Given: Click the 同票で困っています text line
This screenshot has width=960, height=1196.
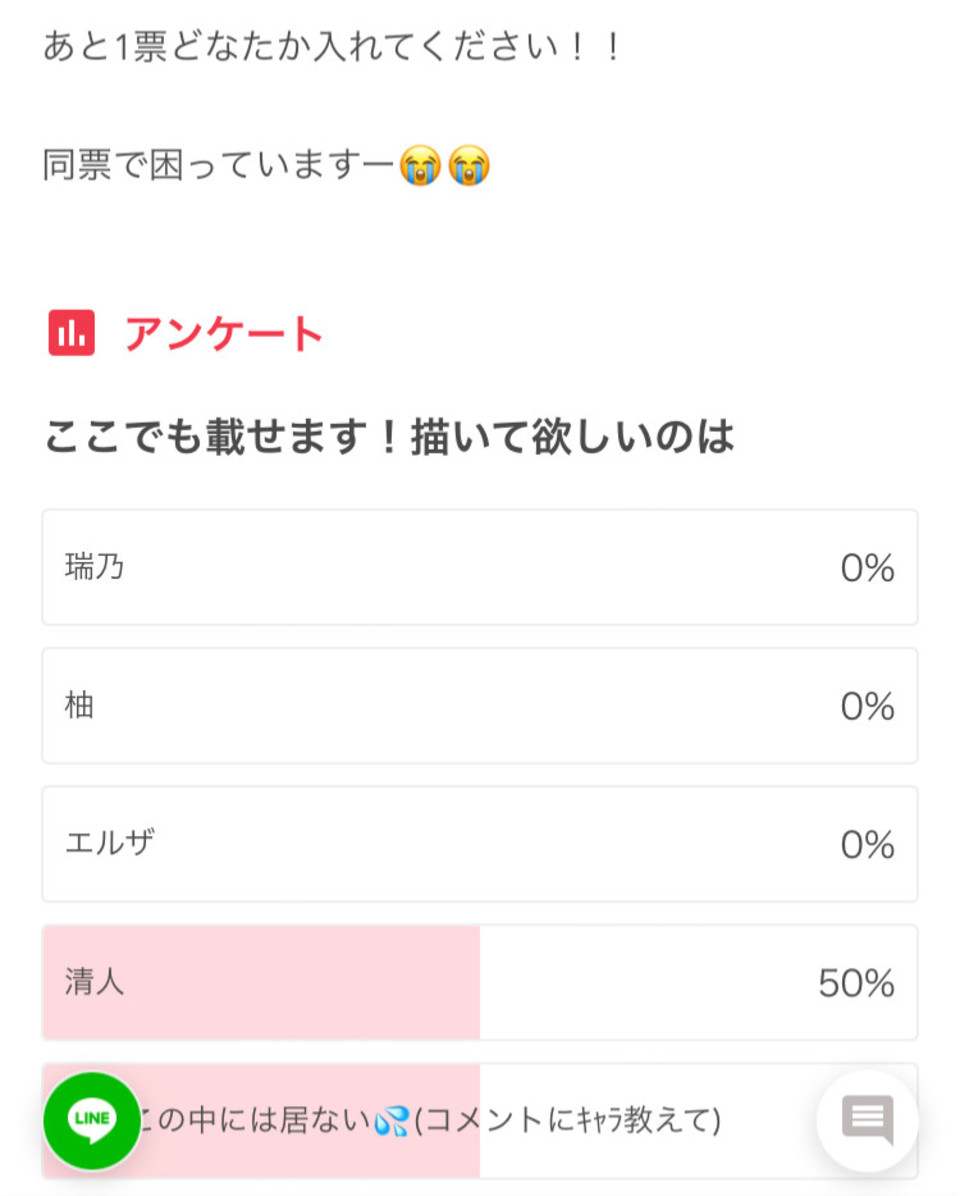Looking at the screenshot, I should pyautogui.click(x=218, y=166).
